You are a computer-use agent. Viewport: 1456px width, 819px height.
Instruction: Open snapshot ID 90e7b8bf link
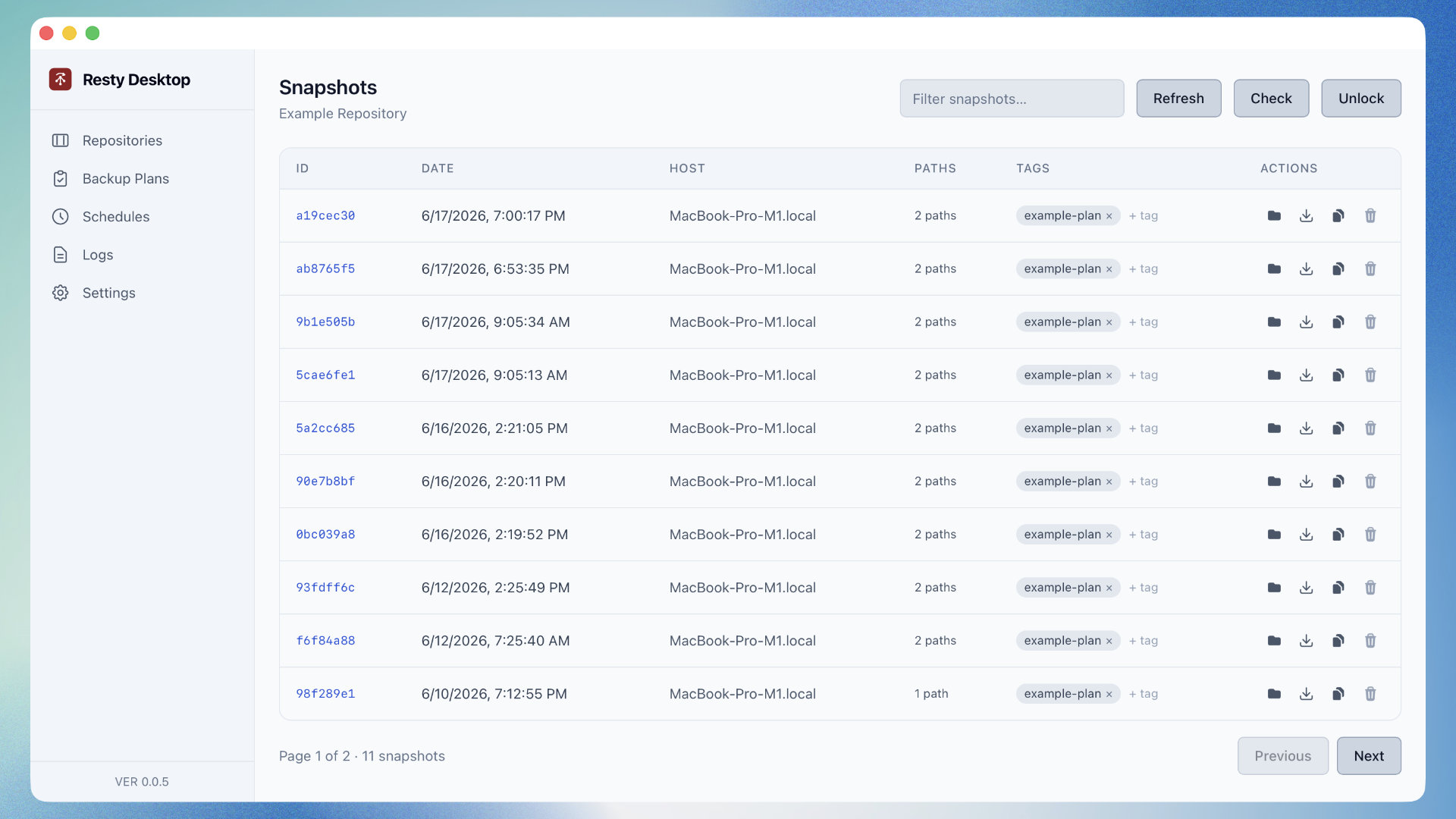[x=325, y=481]
